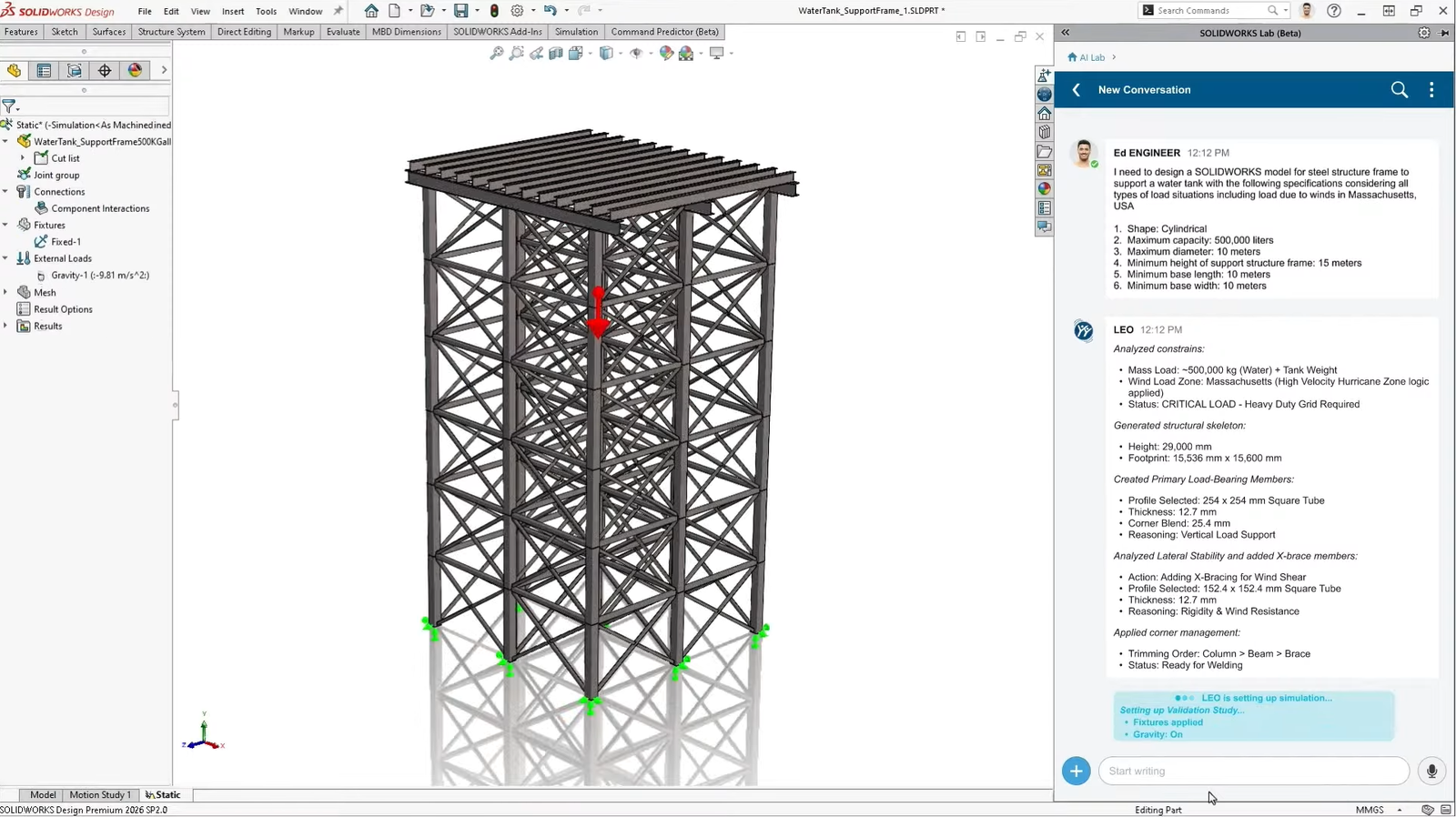Click the conversation search magnifier icon
The height and width of the screenshot is (817, 1456).
[1400, 89]
